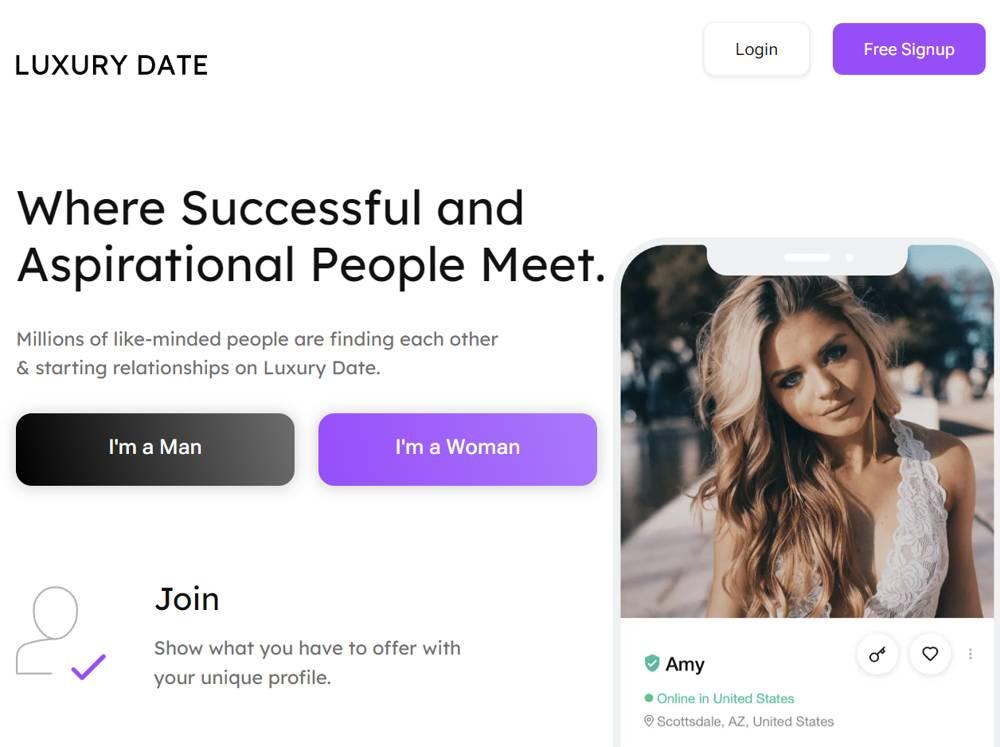Open the three-dot options menu on Amy's card
This screenshot has height=747, width=1000.
pyautogui.click(x=970, y=654)
